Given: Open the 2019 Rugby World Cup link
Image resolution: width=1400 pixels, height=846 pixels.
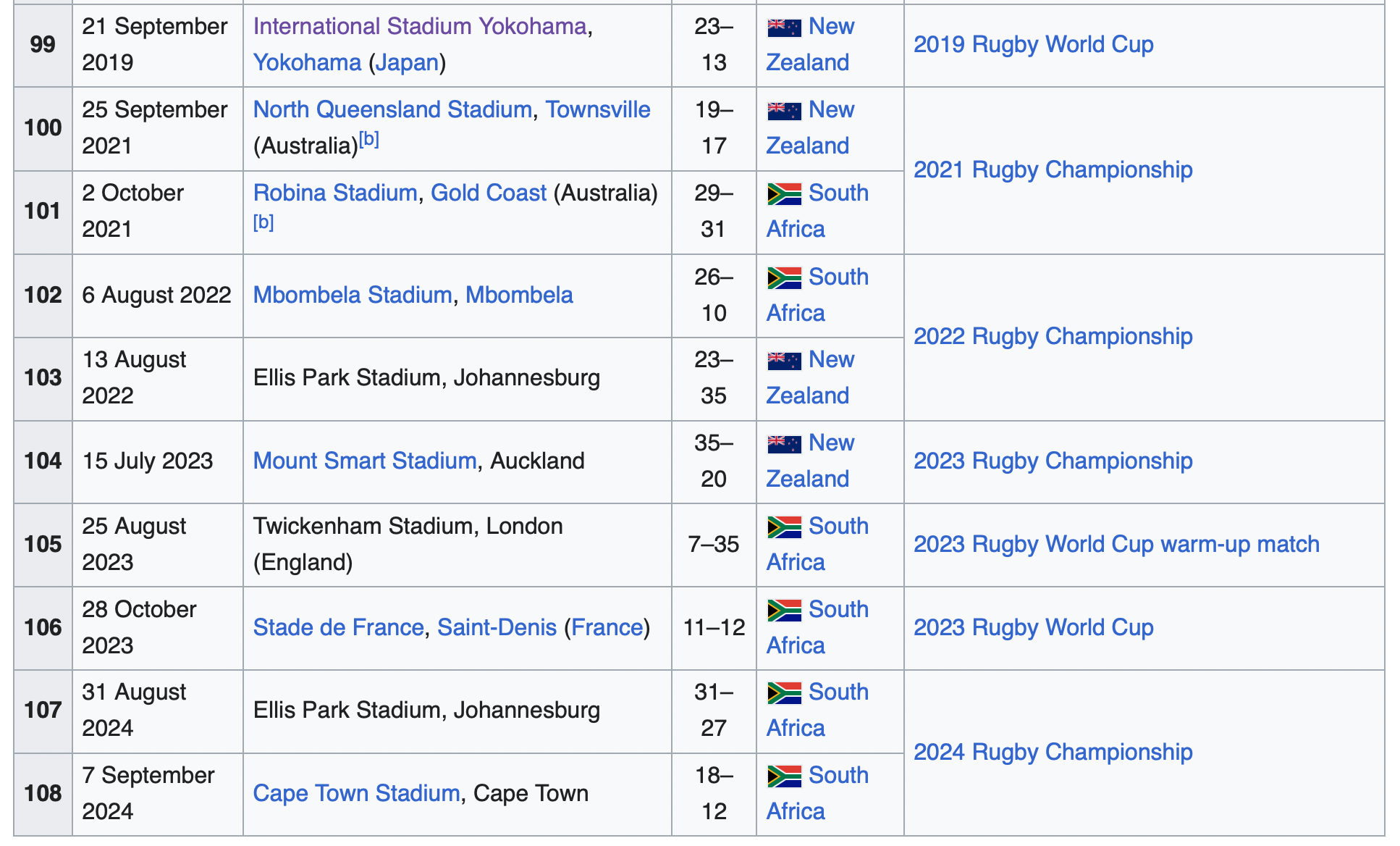Looking at the screenshot, I should click(x=1033, y=45).
